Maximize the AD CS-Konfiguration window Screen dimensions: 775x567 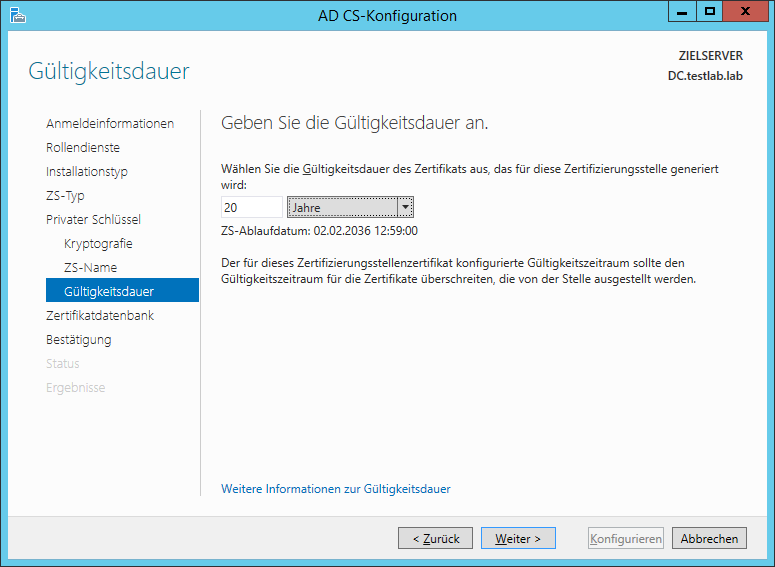[710, 11]
